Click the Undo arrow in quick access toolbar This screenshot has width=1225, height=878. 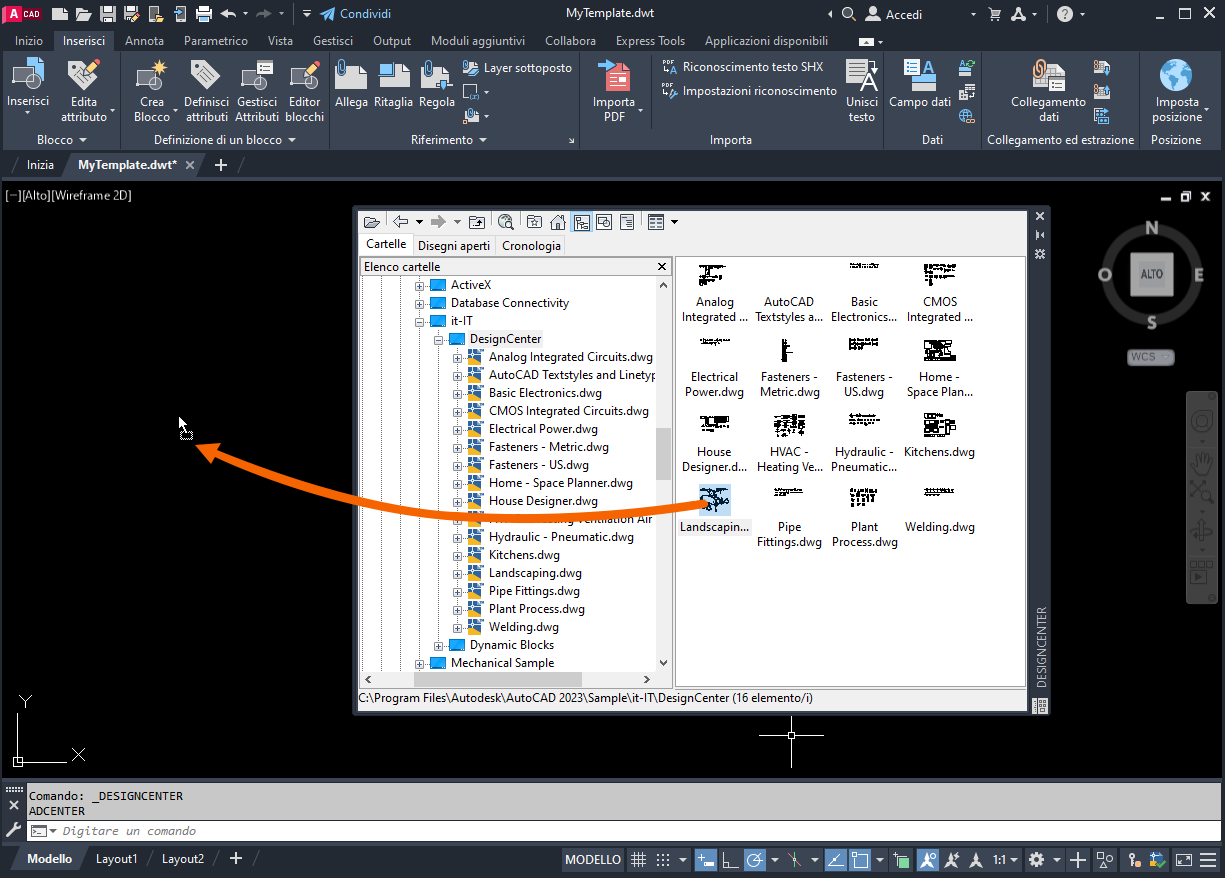point(228,14)
